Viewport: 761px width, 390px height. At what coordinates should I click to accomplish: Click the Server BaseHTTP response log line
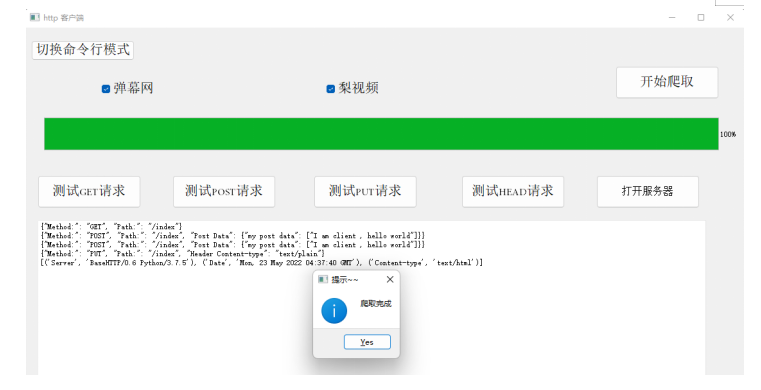coord(262,263)
